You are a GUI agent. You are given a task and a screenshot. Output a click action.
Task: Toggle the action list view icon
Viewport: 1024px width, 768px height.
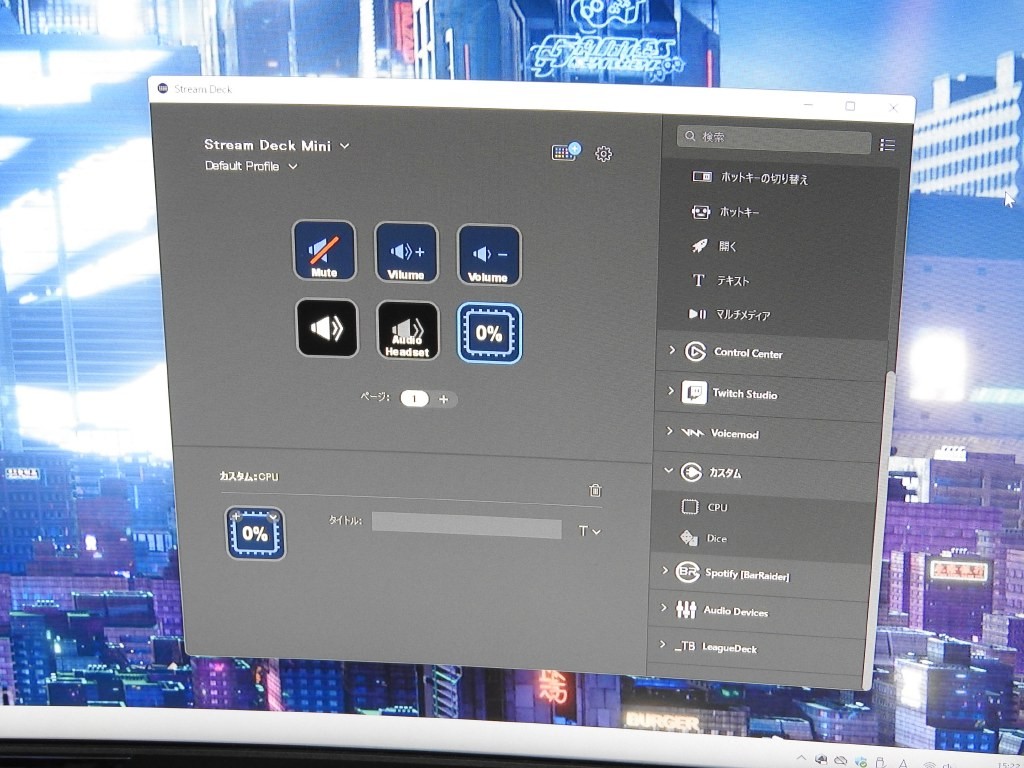point(887,145)
